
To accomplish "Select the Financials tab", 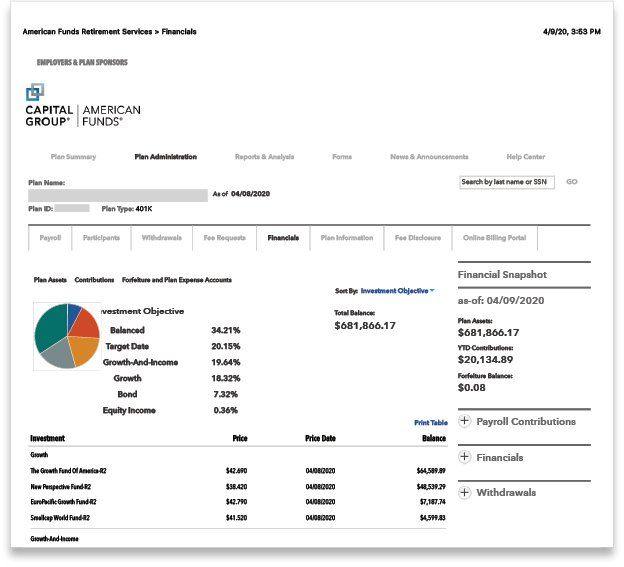I will tap(283, 238).
